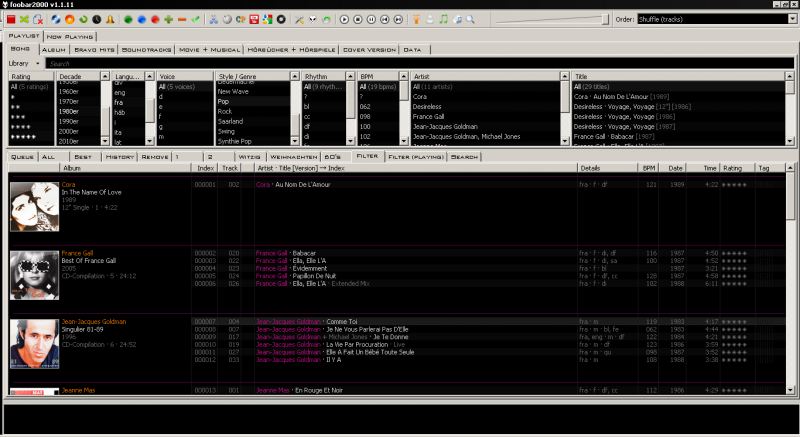
Task: Click the orange upward arrow icon
Action: click(416, 19)
